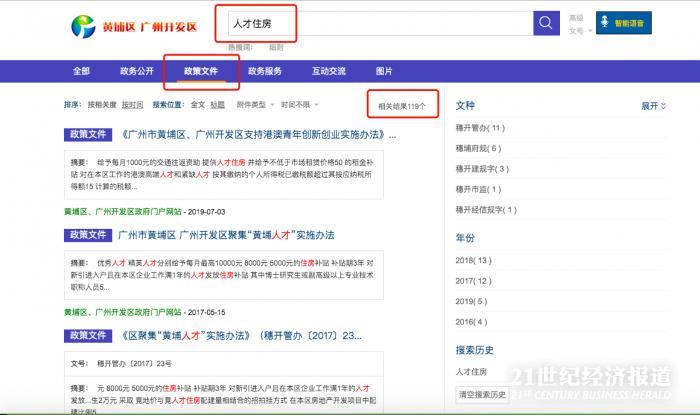Expand the 文种 list with 展开

[x=654, y=105]
